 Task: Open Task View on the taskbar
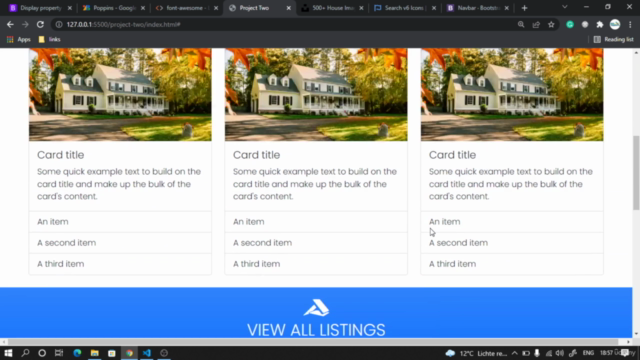pyautogui.click(x=59, y=353)
